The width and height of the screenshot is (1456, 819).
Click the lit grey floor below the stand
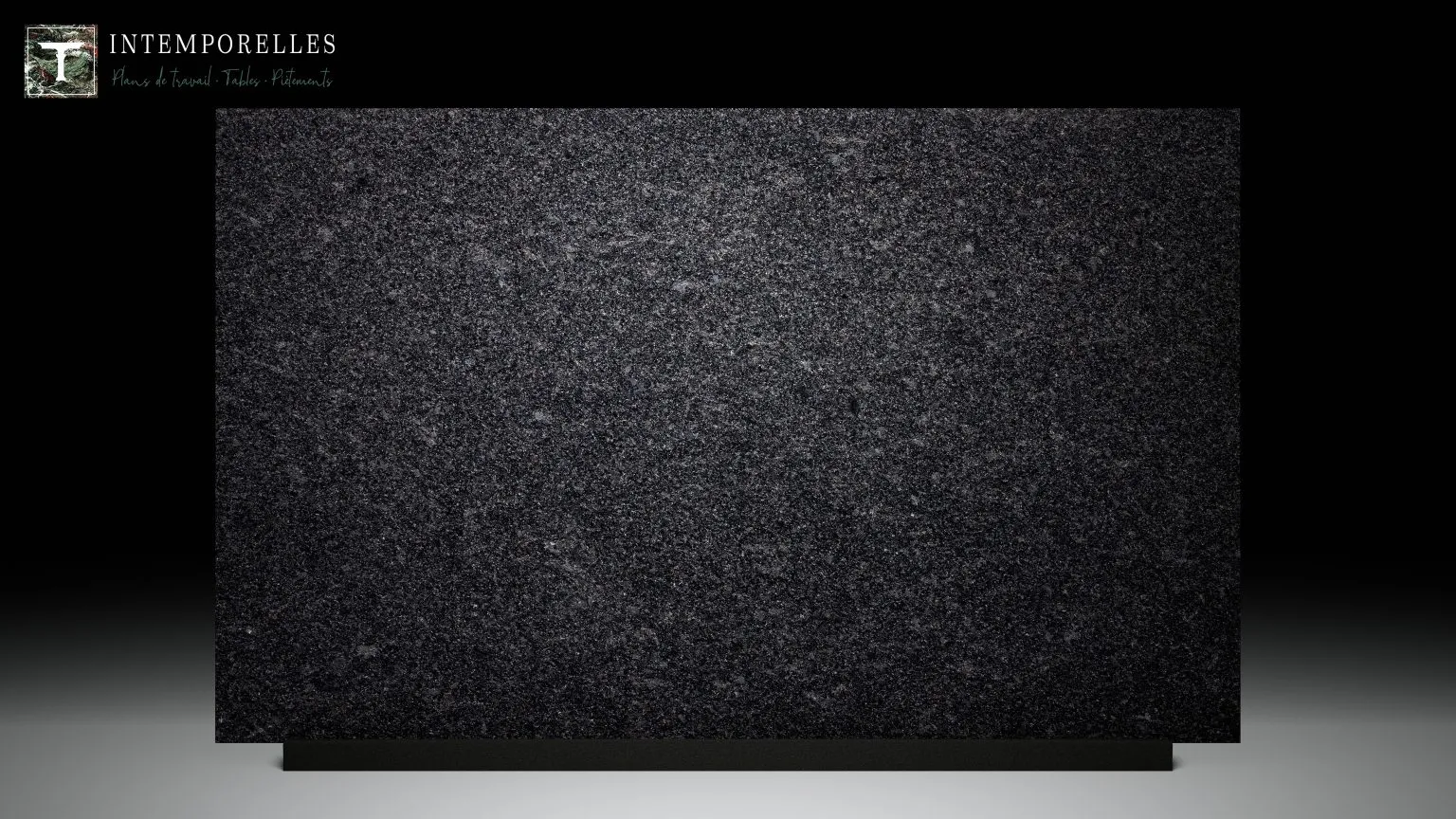(x=727, y=794)
